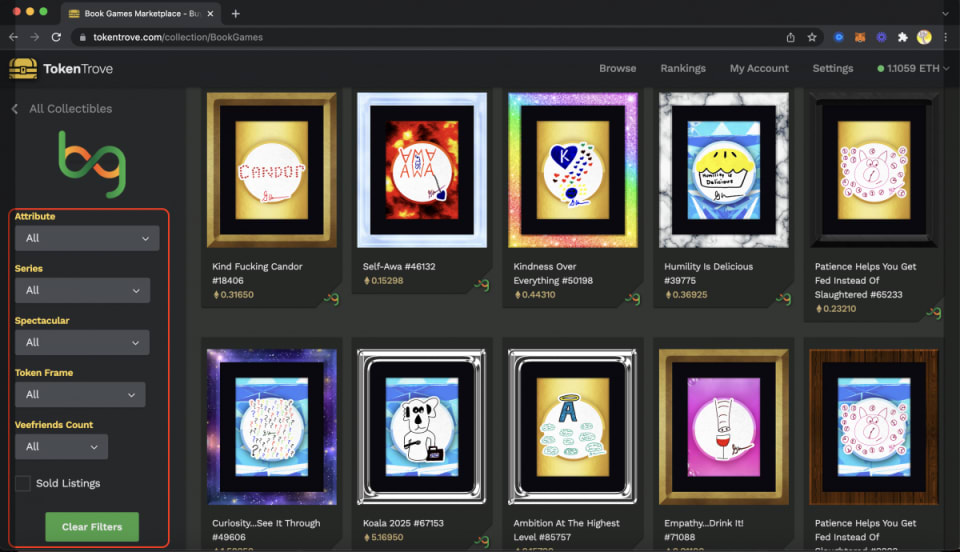The image size is (960, 552).
Task: Open the 1.1059 ETH wallet dropdown
Action: click(x=913, y=69)
